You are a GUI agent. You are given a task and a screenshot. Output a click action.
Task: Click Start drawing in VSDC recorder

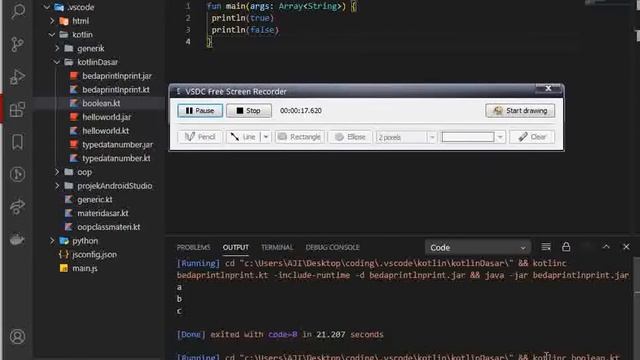[520, 111]
